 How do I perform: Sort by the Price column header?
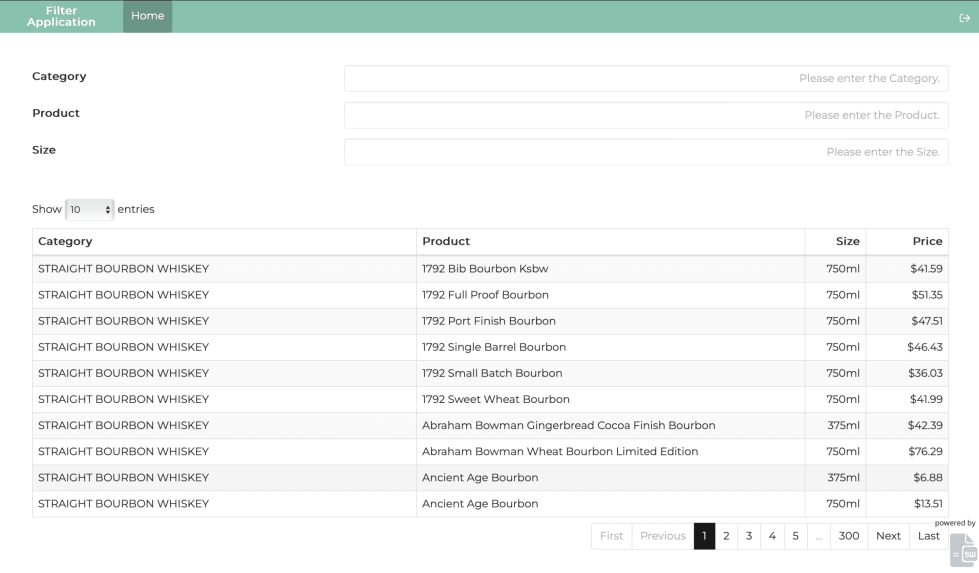(x=907, y=242)
